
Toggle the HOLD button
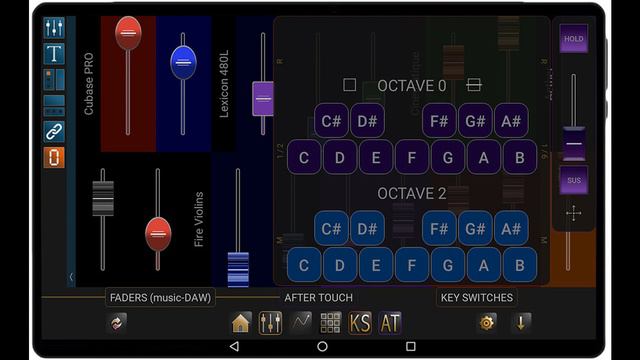pos(573,39)
